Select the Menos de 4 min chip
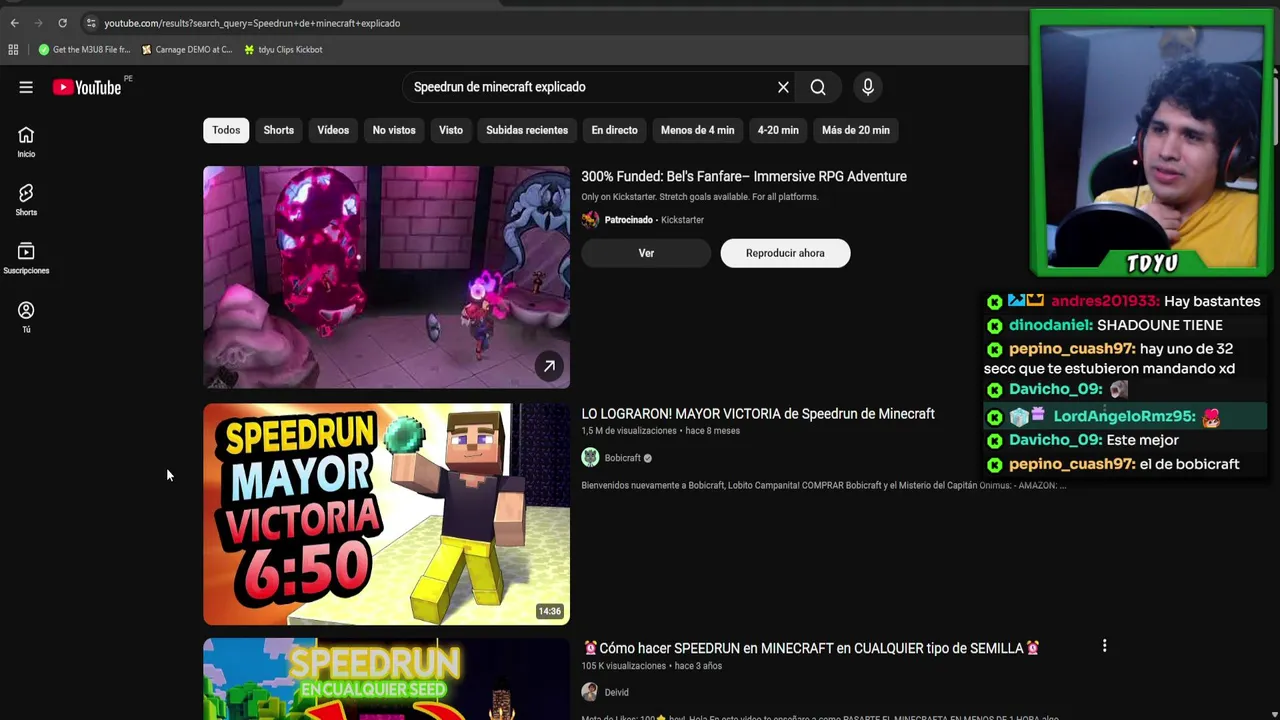The height and width of the screenshot is (720, 1280). point(697,130)
